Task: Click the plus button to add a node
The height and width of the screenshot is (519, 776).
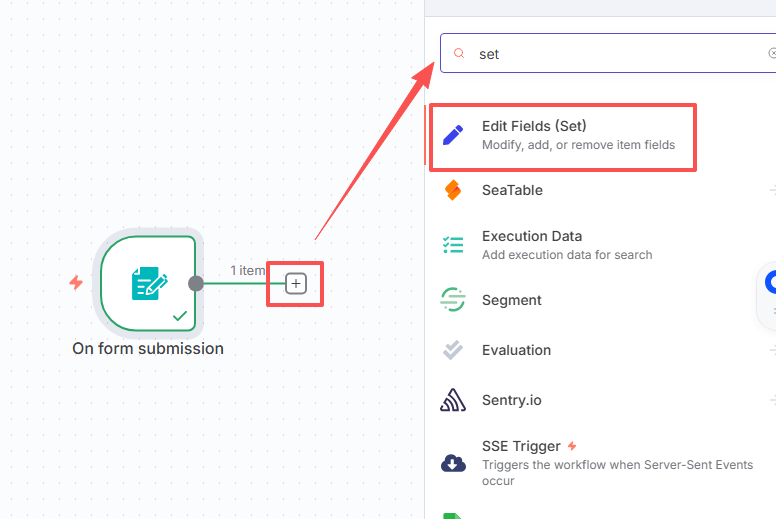Action: coord(295,283)
